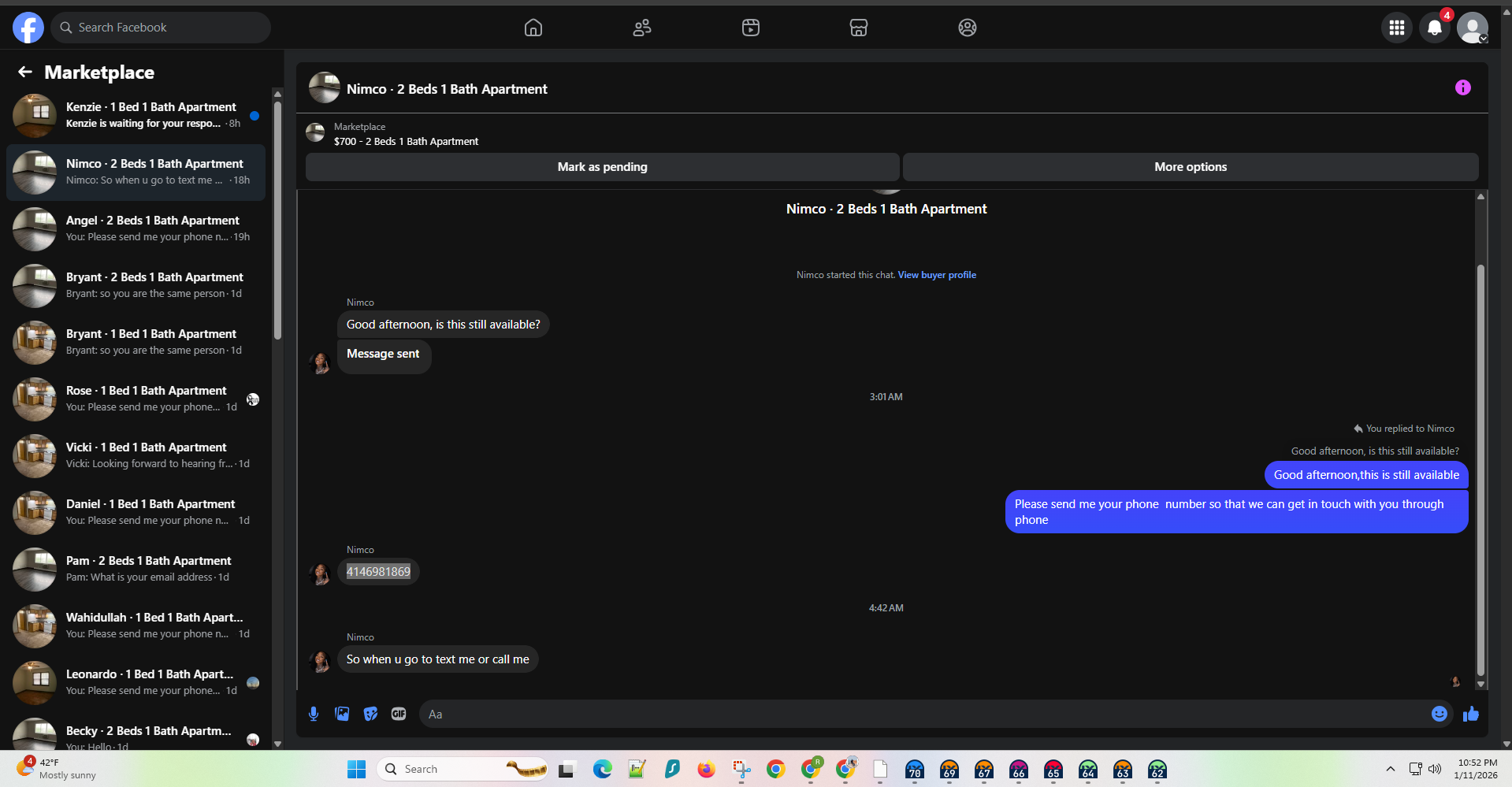The image size is (1512, 787).
Task: Send a thumbs-up like
Action: [x=1471, y=714]
